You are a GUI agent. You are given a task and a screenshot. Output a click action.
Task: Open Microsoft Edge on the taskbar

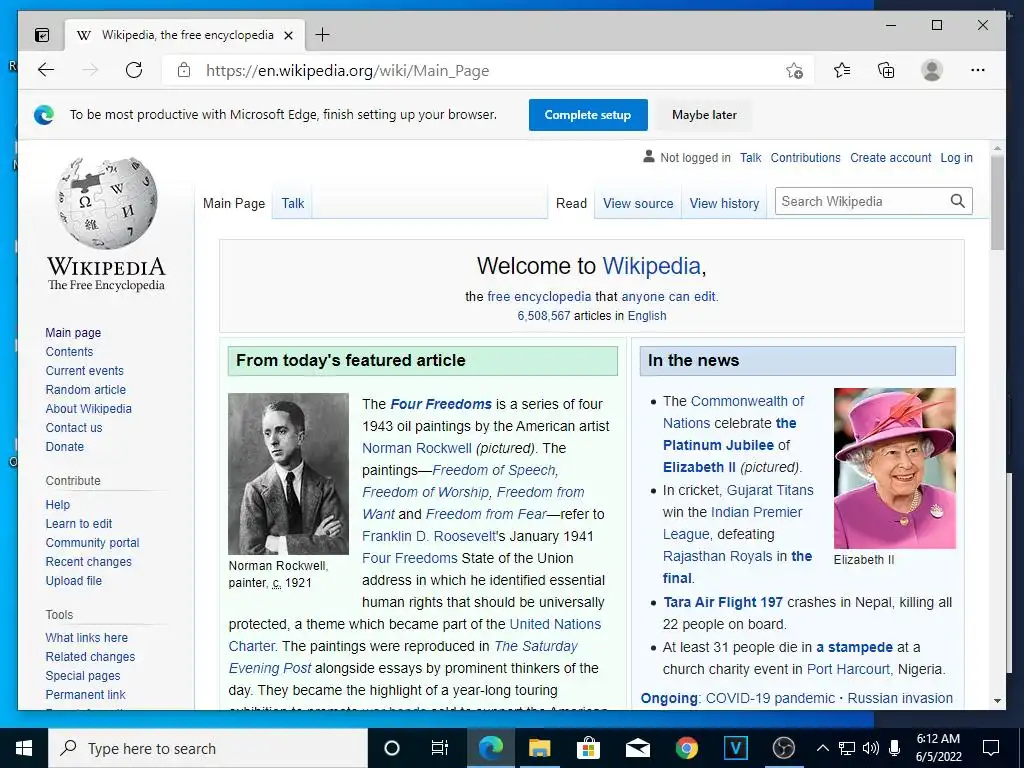point(491,748)
